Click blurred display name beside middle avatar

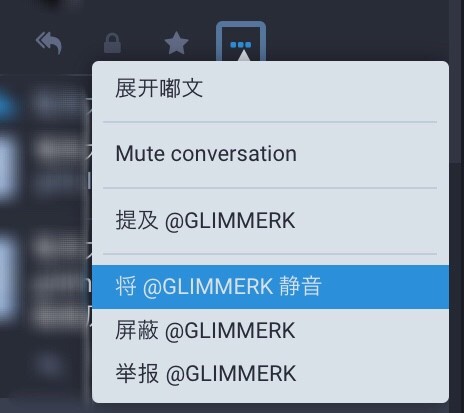pos(55,150)
